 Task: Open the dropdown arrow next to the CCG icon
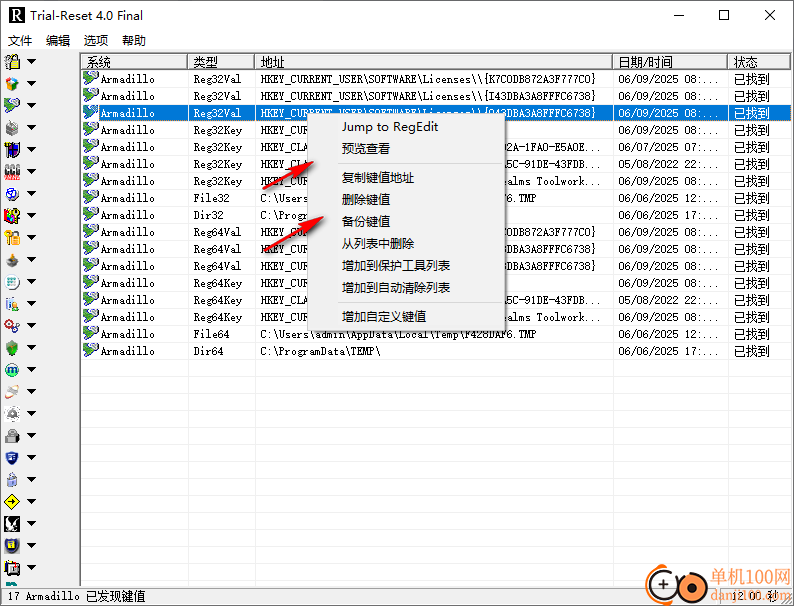point(31,171)
